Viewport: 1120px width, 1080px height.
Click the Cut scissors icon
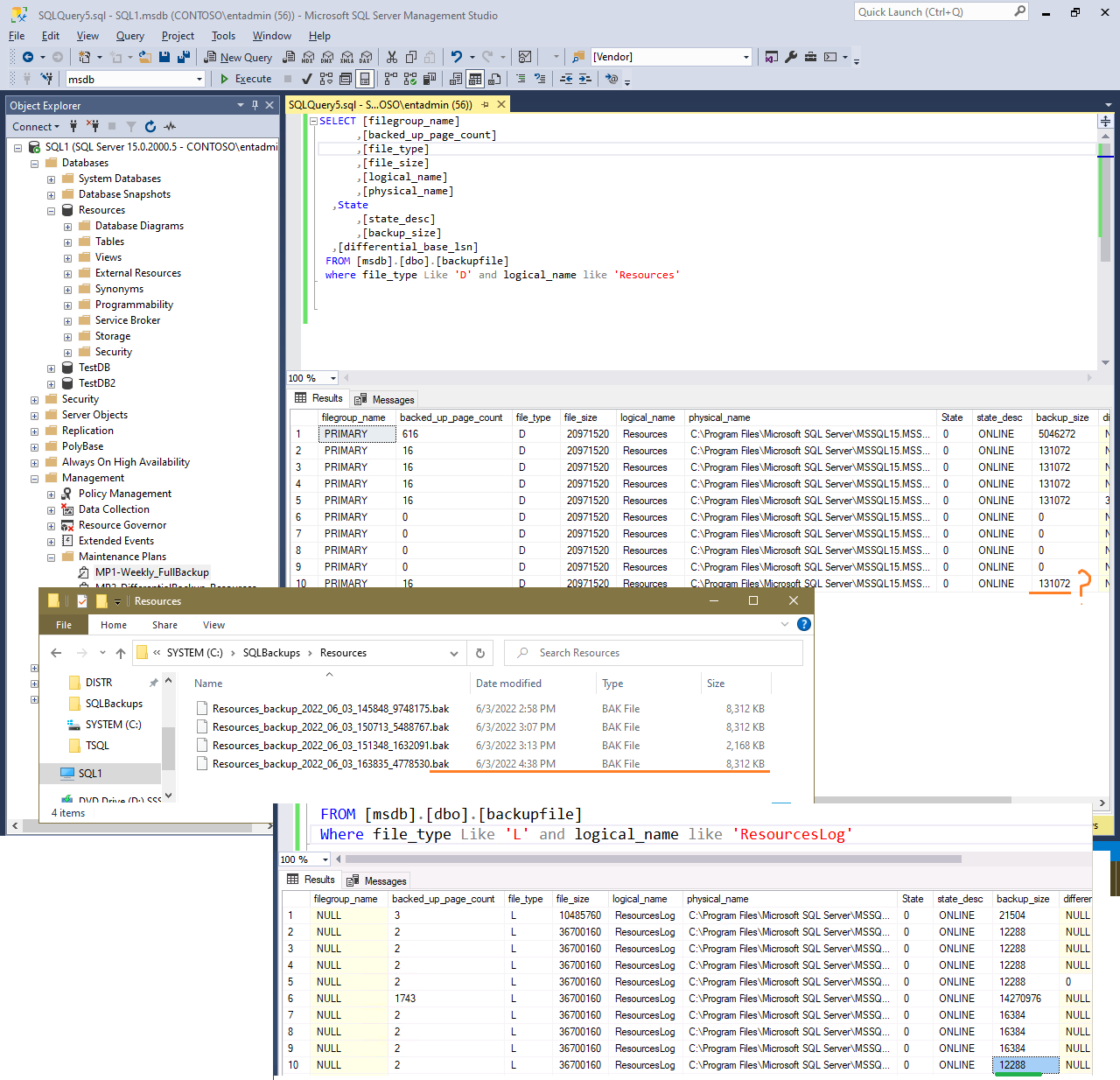(x=391, y=57)
